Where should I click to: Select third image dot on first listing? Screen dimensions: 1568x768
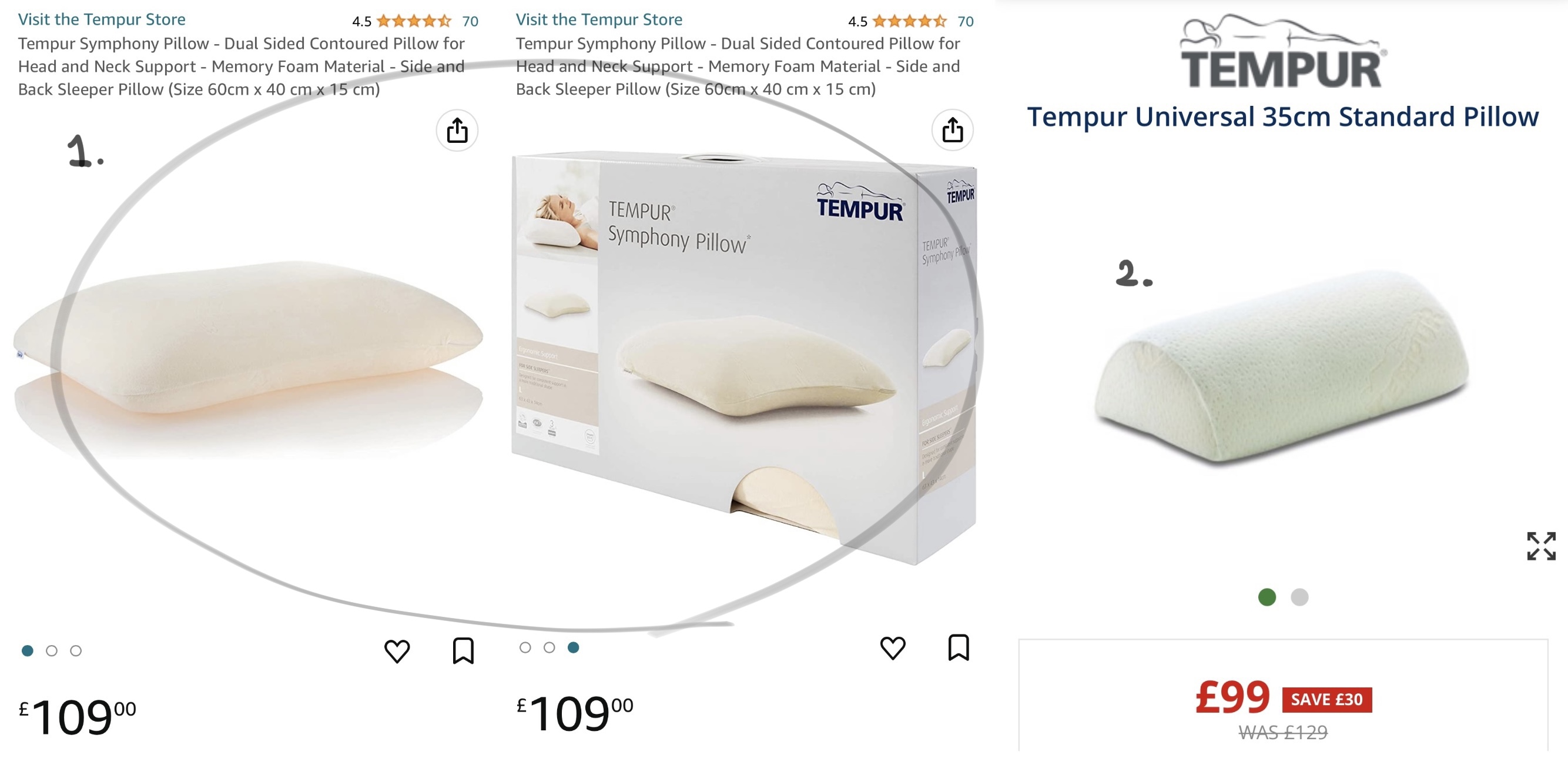pos(75,650)
